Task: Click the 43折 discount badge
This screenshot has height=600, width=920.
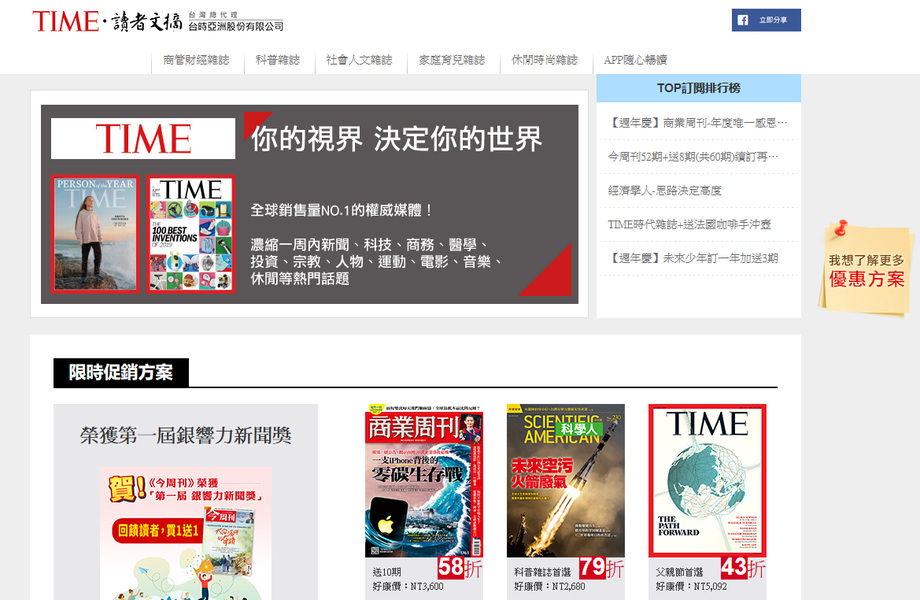Action: click(x=743, y=568)
